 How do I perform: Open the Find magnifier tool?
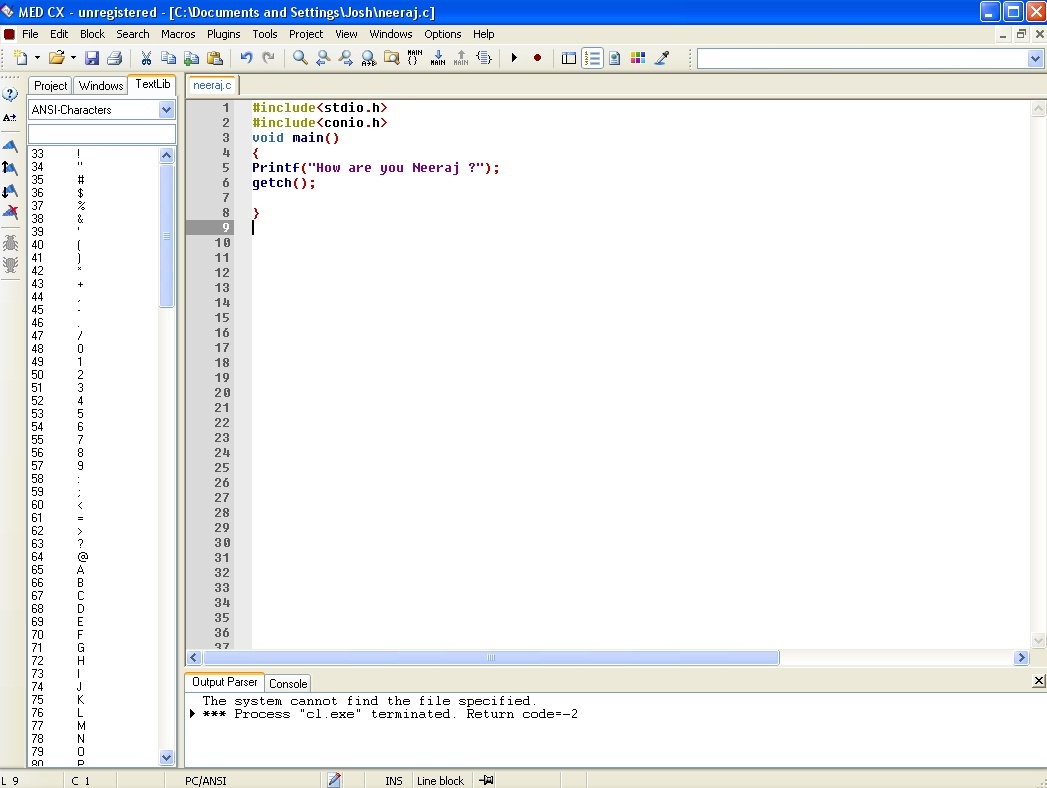[299, 57]
